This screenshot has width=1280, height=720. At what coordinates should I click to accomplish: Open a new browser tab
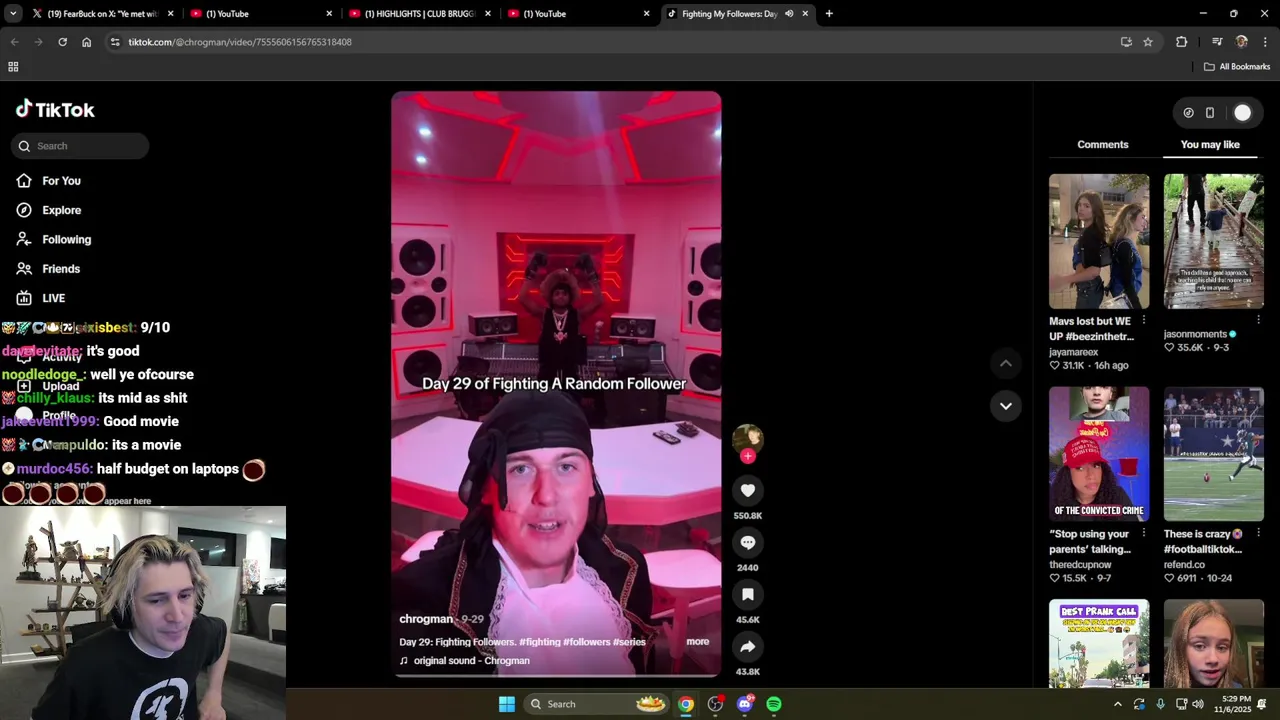click(829, 14)
